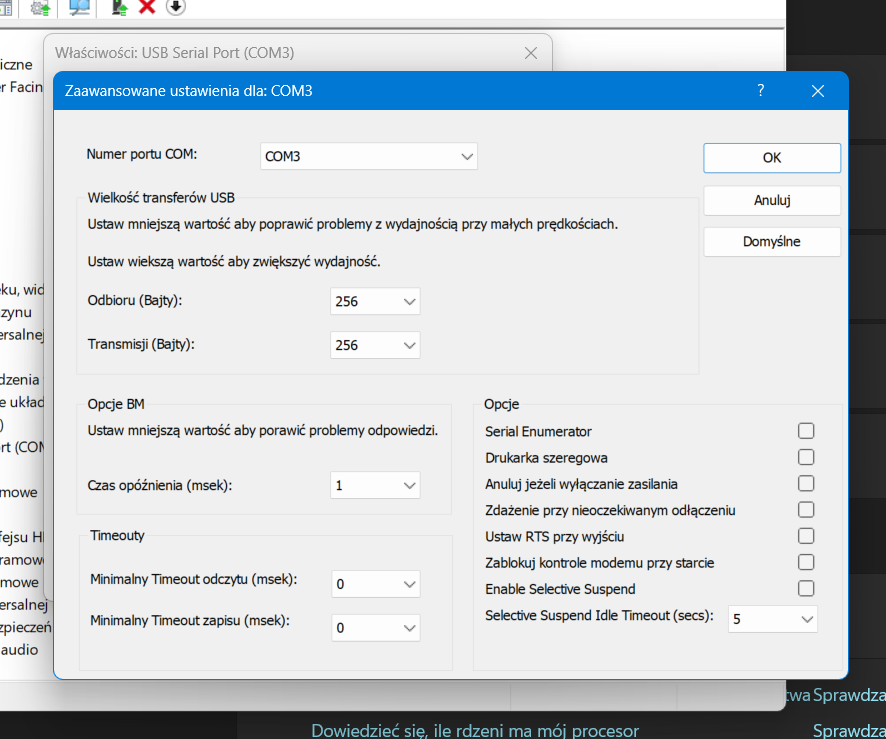This screenshot has height=739, width=886.
Task: Enable the Serial Enumerator checkbox
Action: 806,431
